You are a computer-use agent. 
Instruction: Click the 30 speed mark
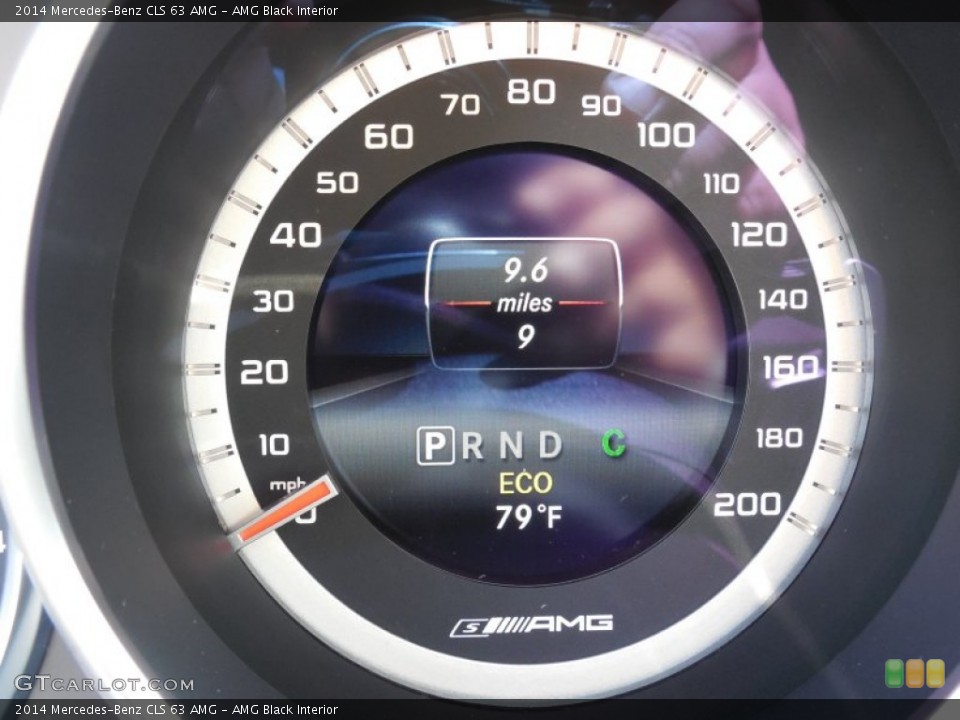273,301
